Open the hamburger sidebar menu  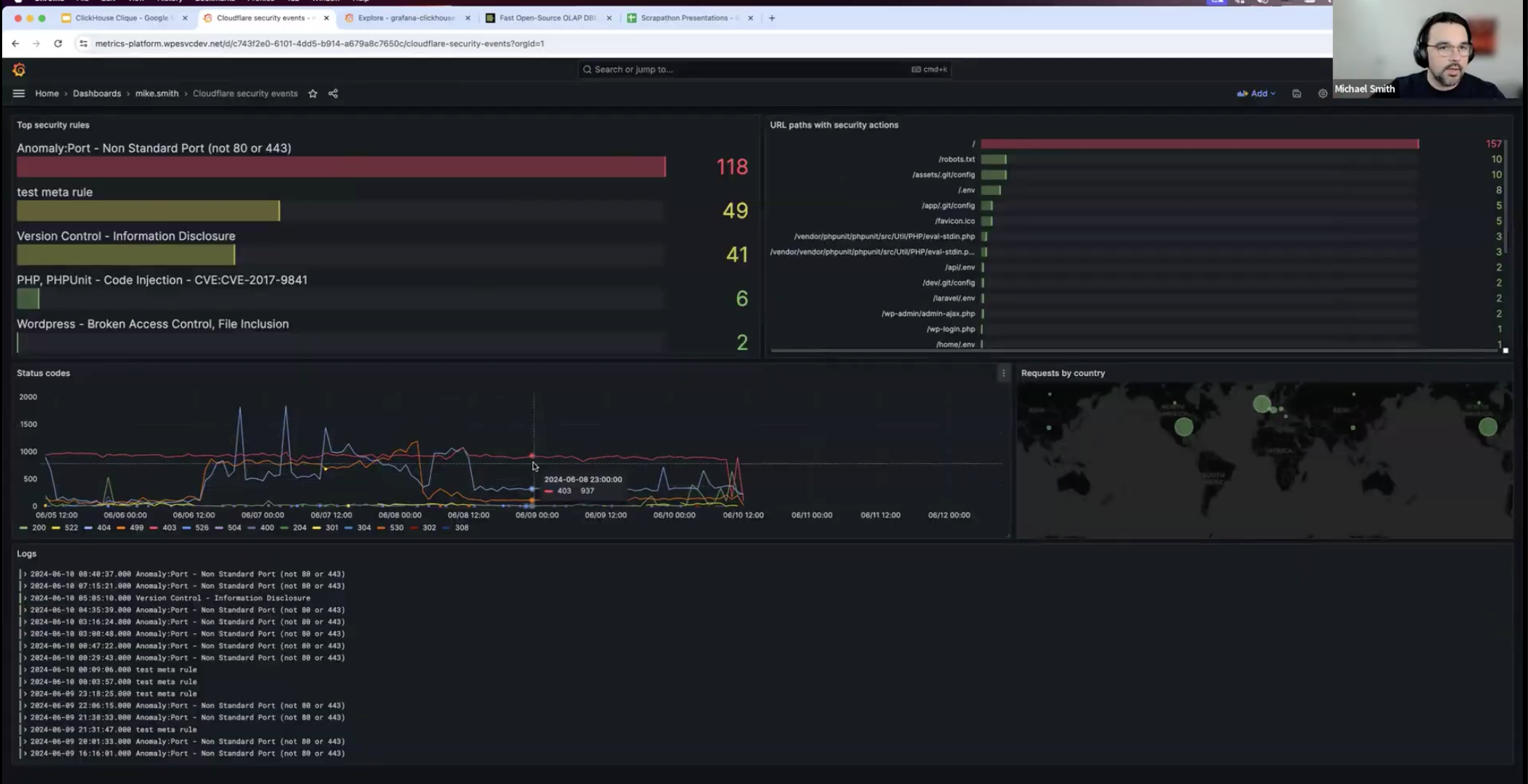[19, 93]
